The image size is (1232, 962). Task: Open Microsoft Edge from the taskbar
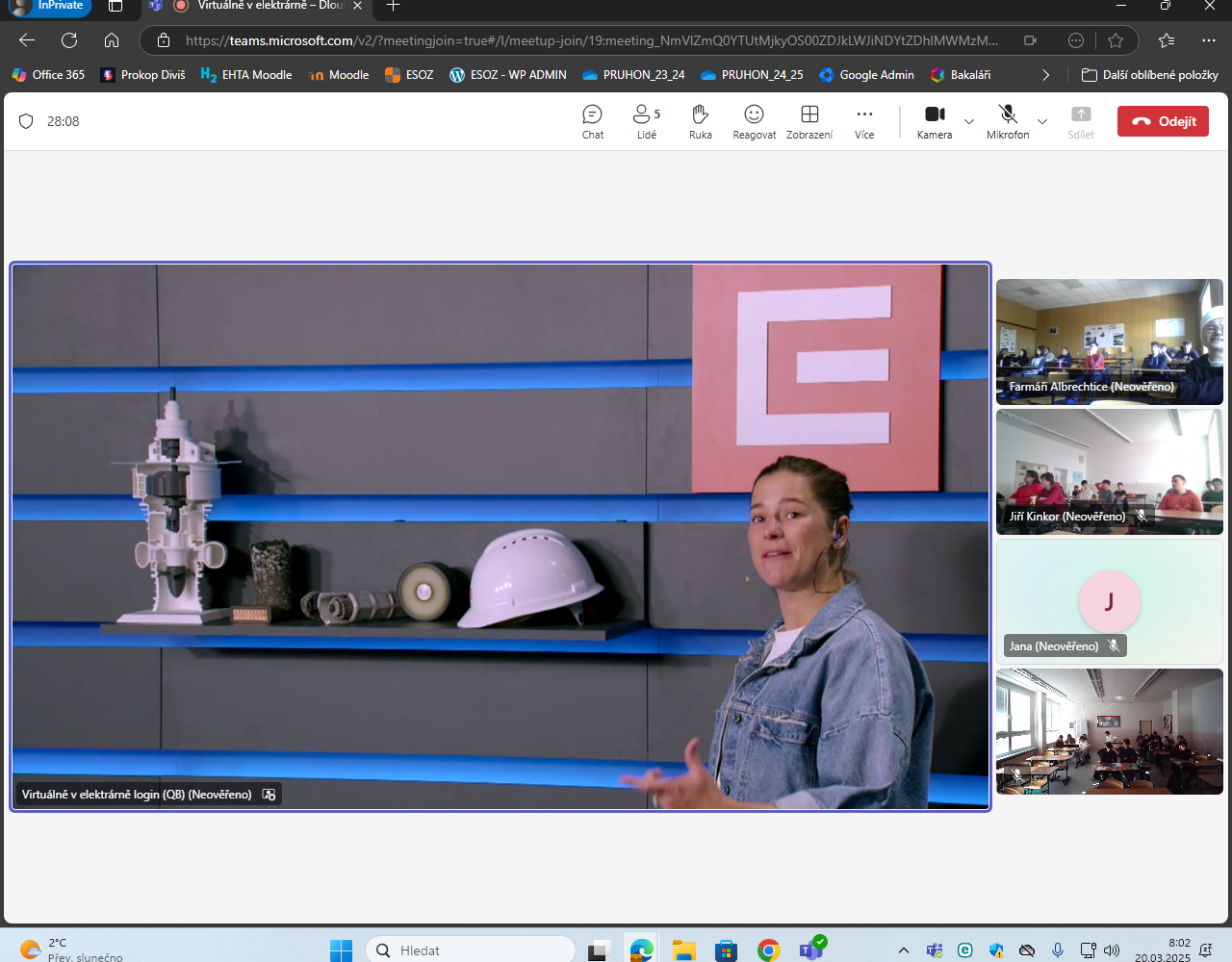pyautogui.click(x=641, y=950)
